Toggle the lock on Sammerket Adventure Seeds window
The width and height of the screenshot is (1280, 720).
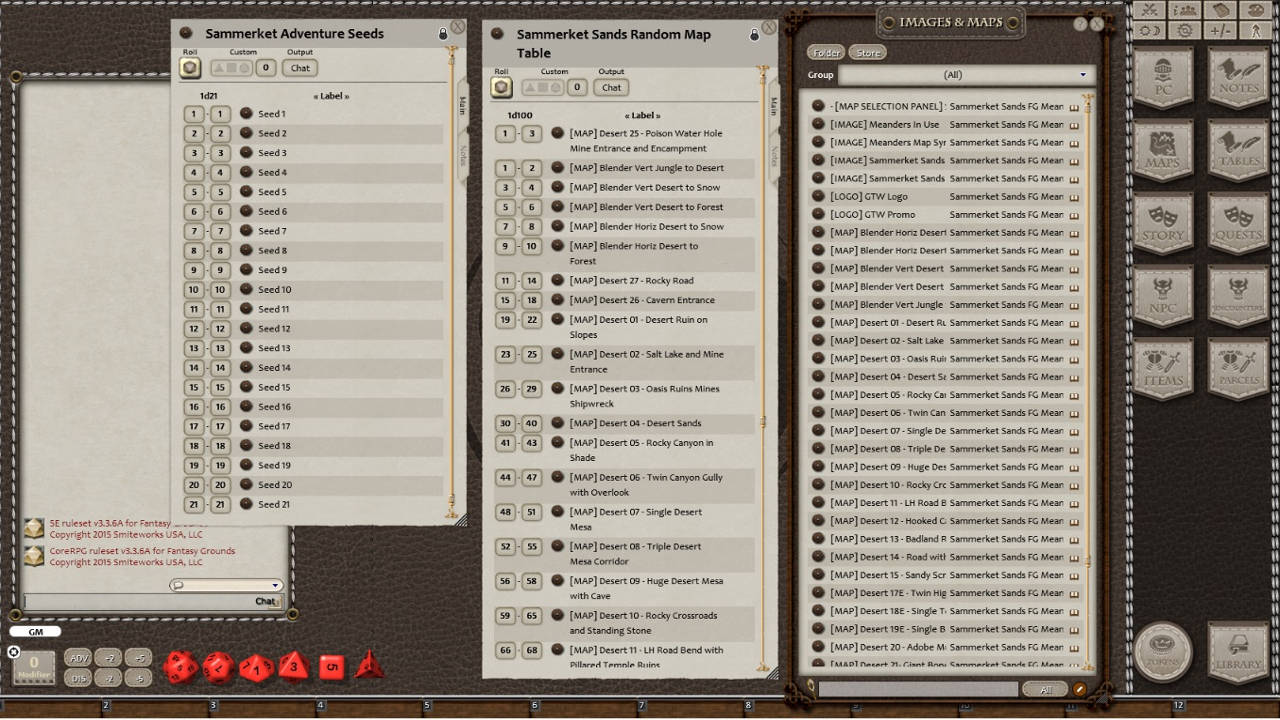tap(442, 33)
